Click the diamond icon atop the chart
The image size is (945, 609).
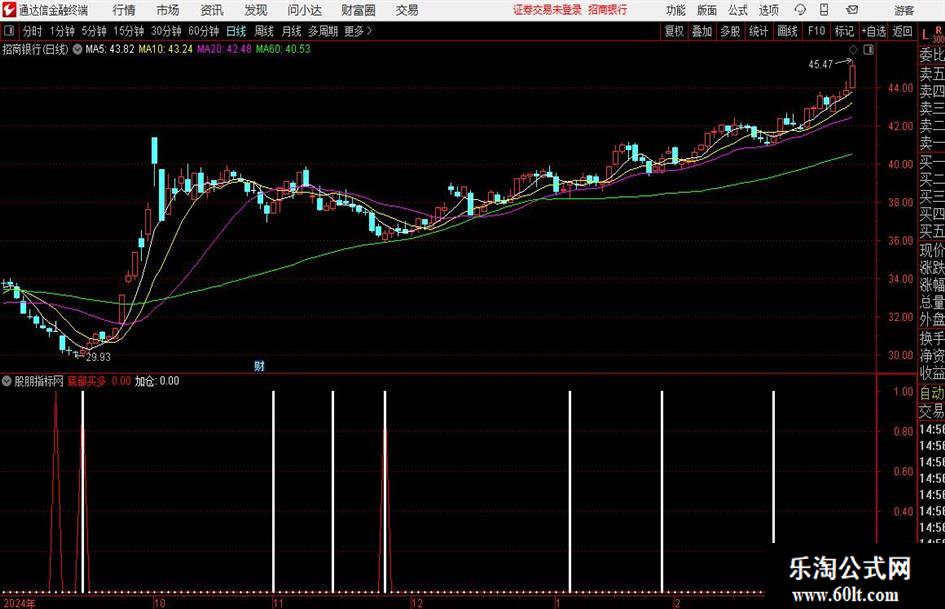point(853,50)
